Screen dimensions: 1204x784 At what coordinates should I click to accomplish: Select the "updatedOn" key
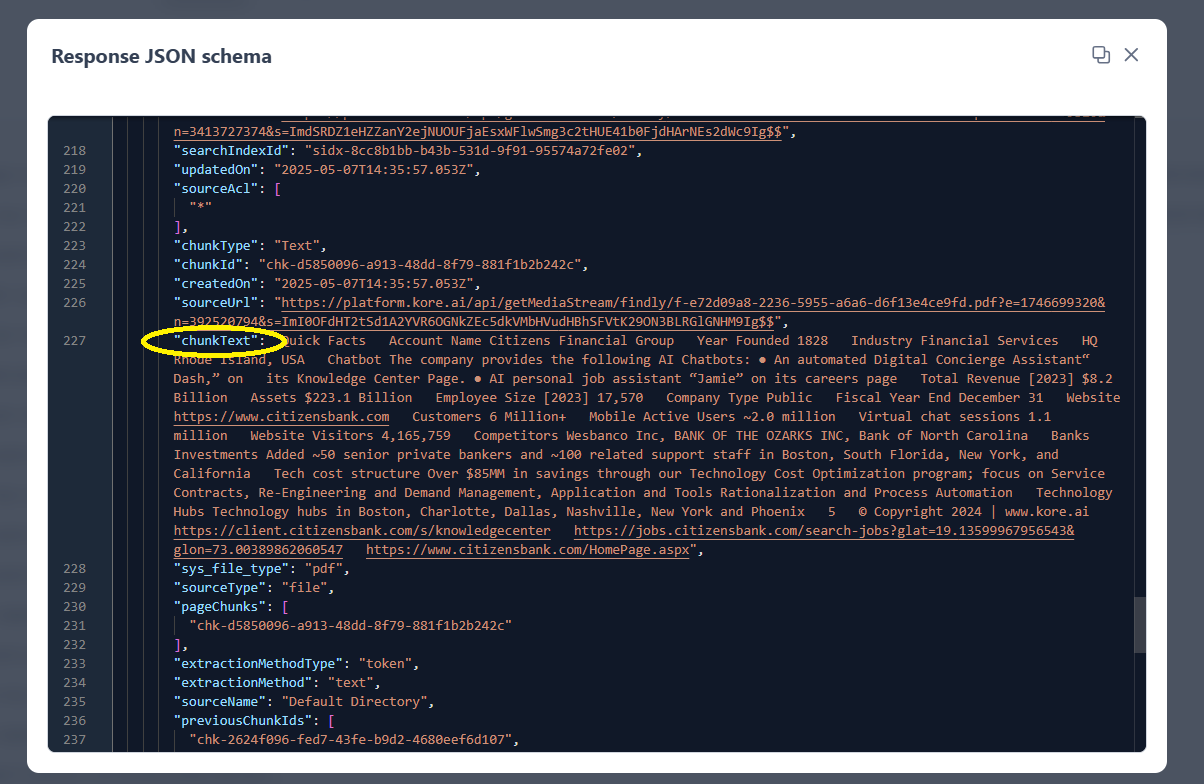[x=215, y=170]
